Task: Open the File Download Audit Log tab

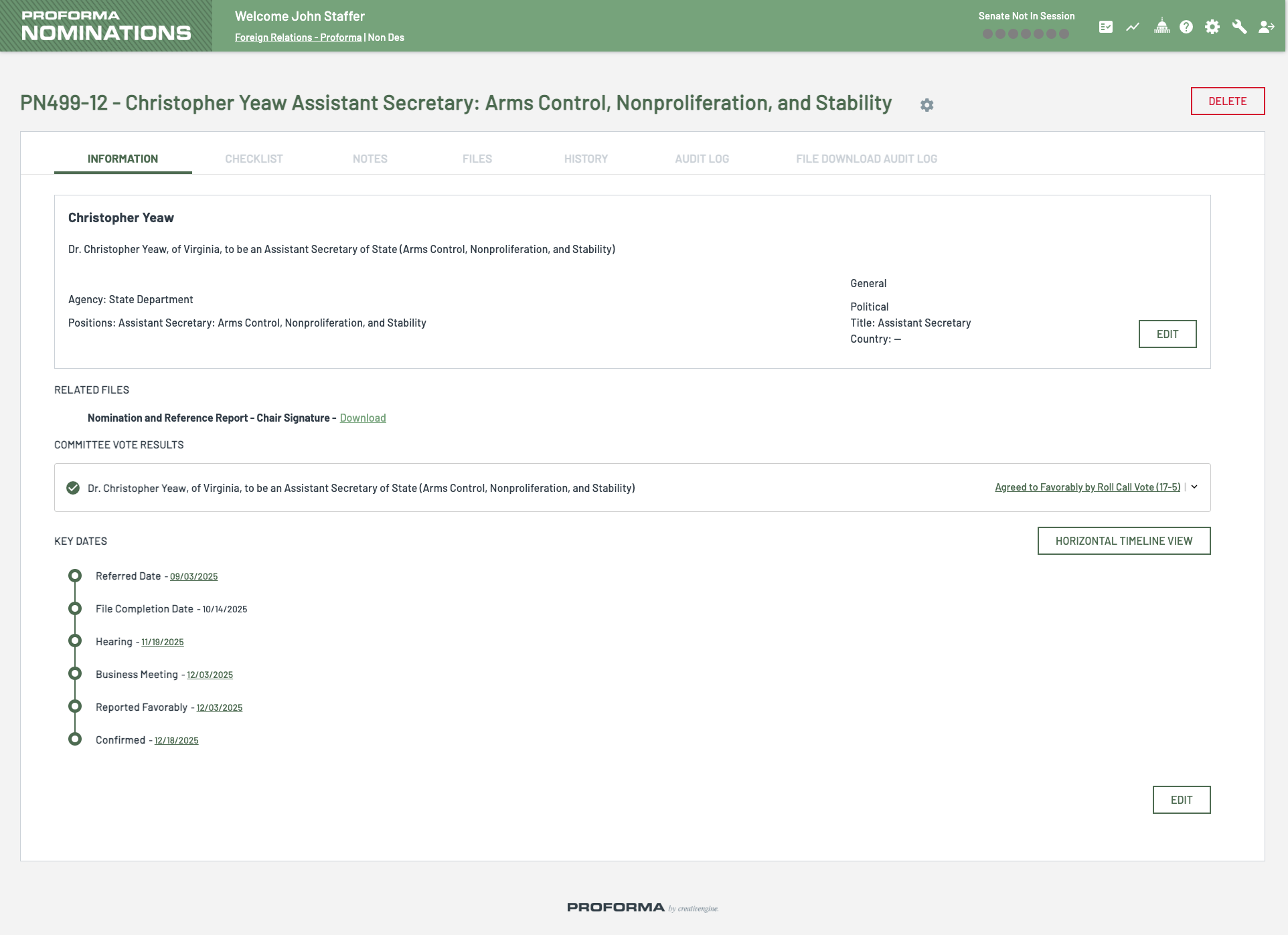Action: click(866, 159)
